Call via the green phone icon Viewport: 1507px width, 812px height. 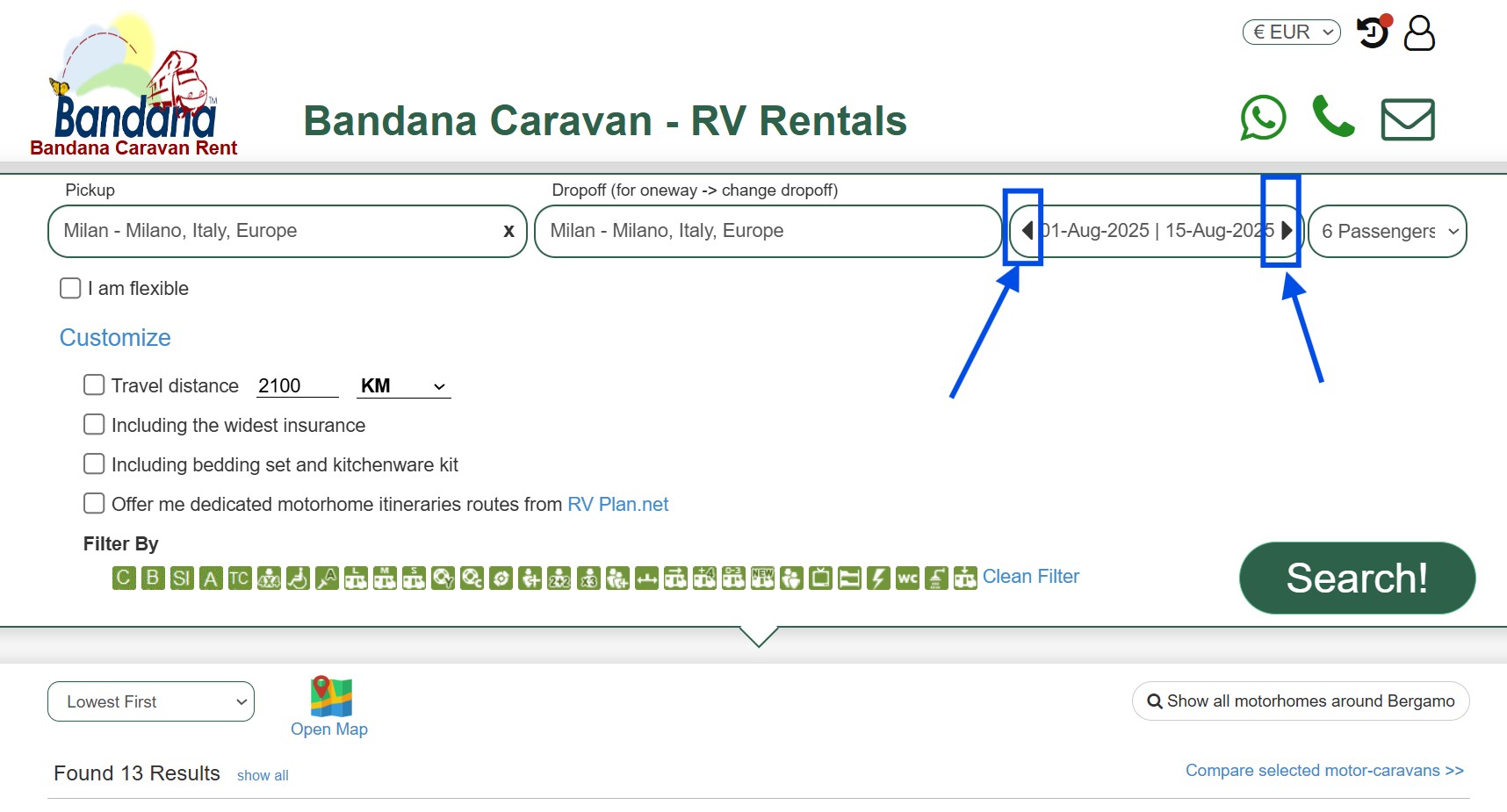point(1333,117)
